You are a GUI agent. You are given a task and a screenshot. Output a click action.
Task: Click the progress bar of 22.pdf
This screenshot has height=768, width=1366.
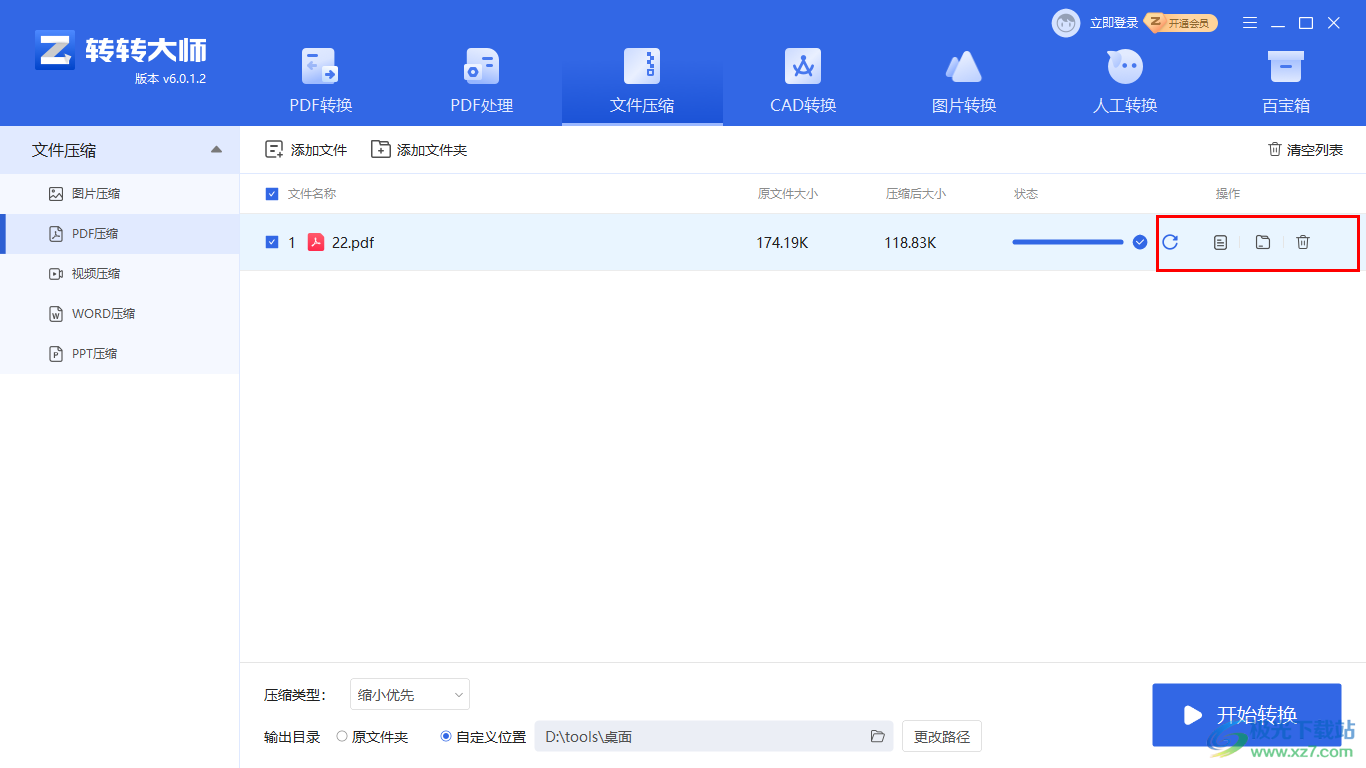coord(1068,242)
